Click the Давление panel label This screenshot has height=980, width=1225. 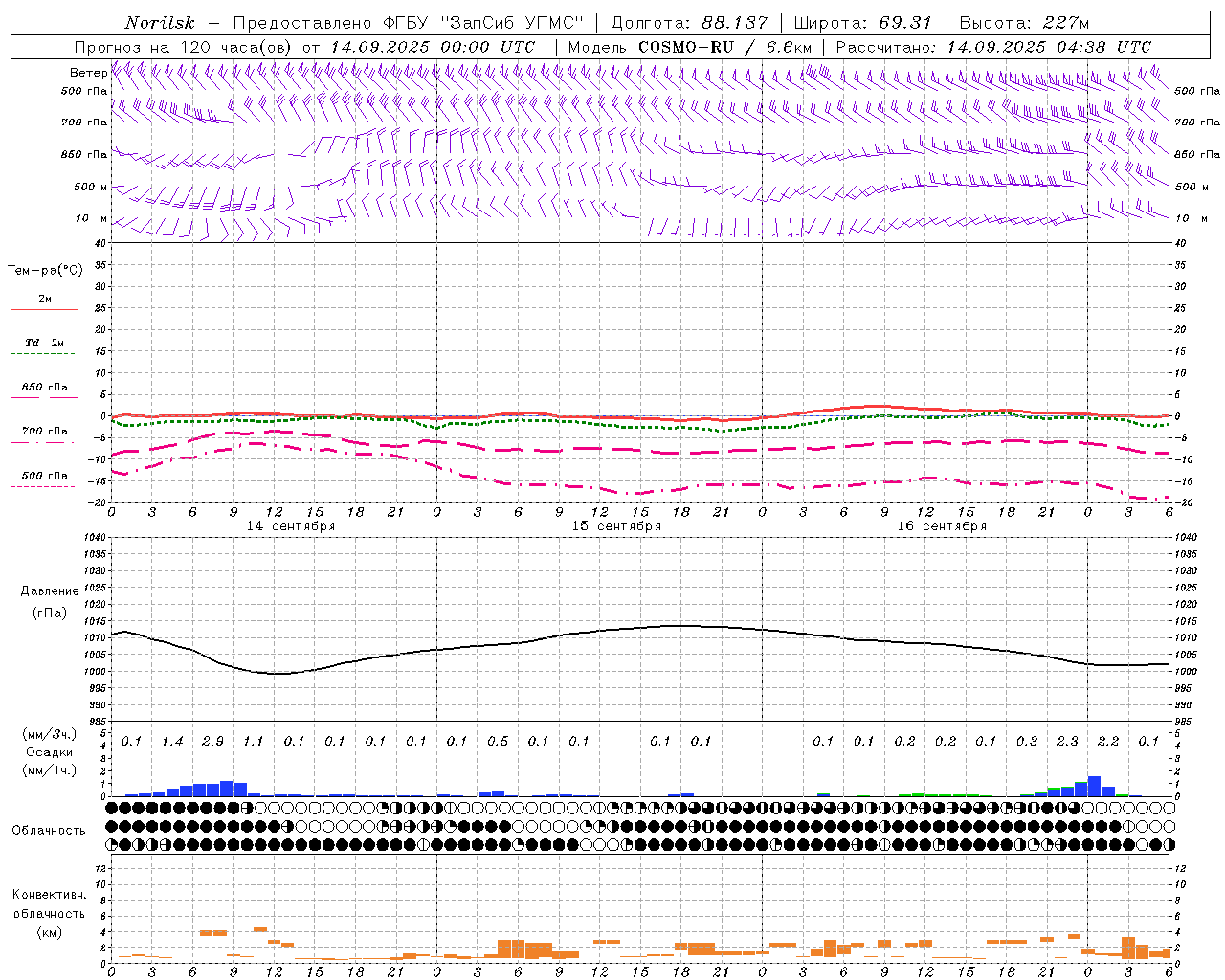(50, 591)
